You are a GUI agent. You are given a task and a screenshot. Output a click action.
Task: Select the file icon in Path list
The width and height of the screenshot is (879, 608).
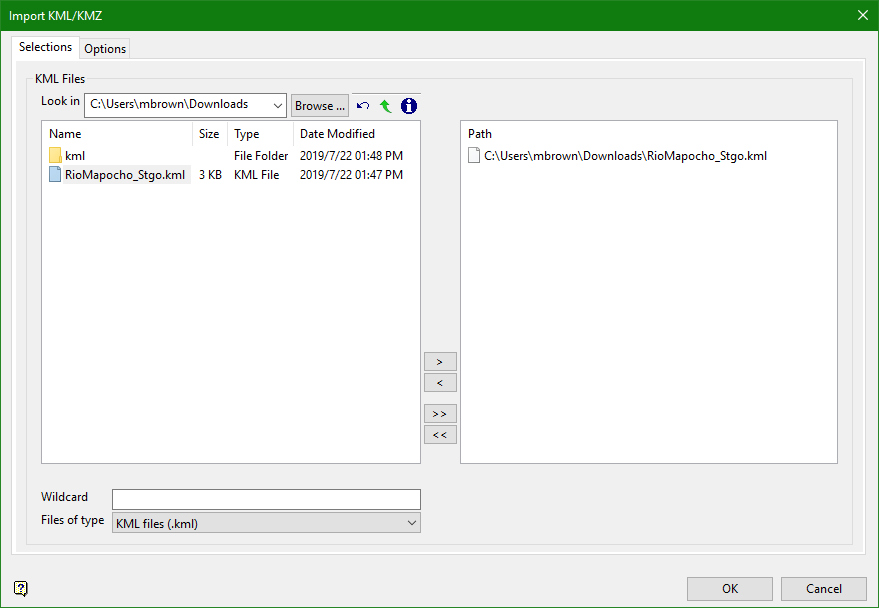(474, 156)
